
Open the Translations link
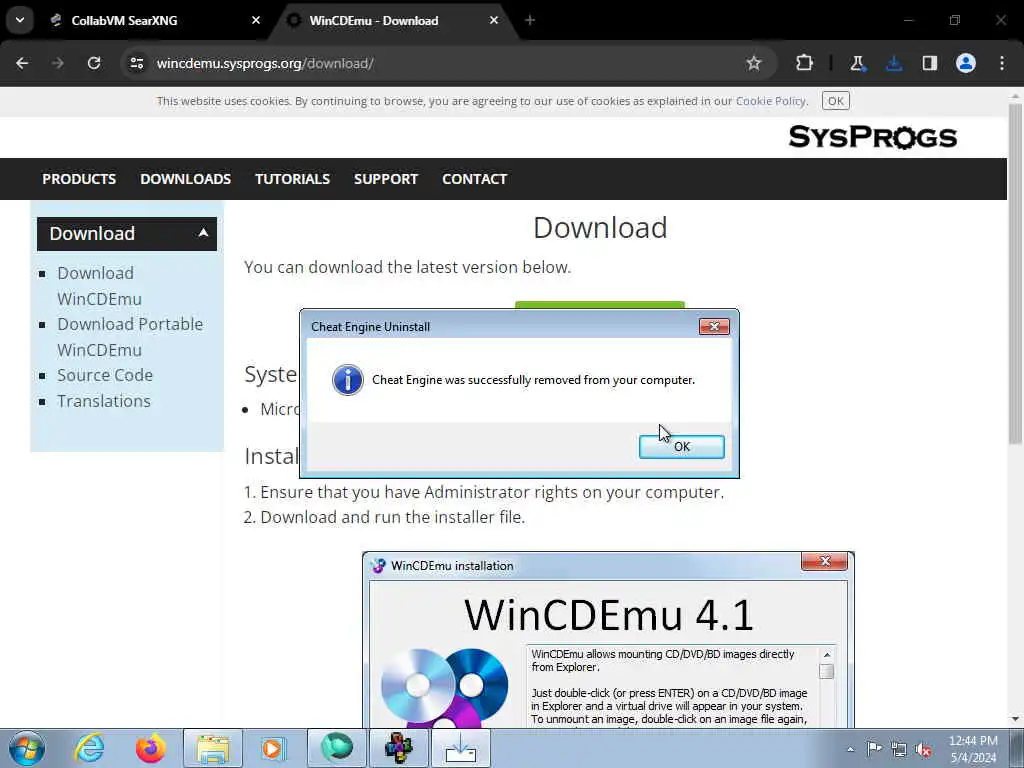click(x=104, y=401)
